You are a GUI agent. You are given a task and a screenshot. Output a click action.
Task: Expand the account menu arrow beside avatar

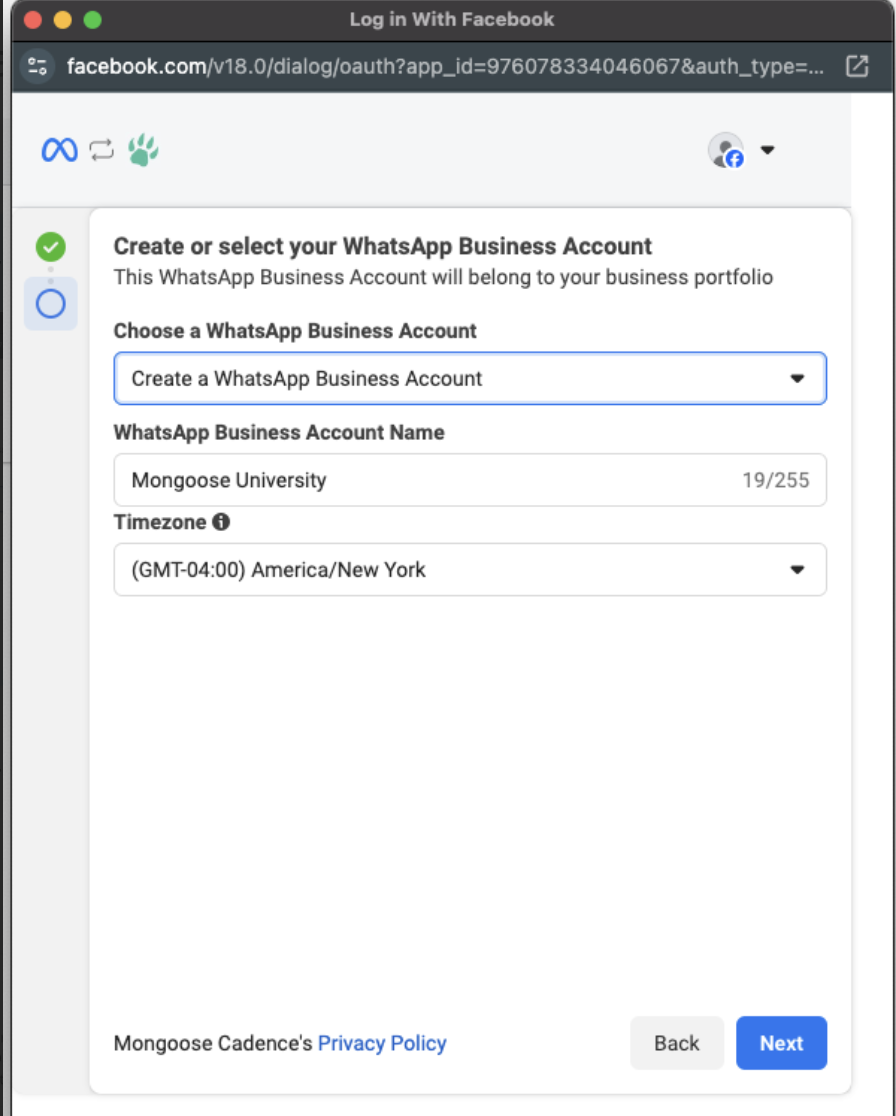(x=767, y=151)
